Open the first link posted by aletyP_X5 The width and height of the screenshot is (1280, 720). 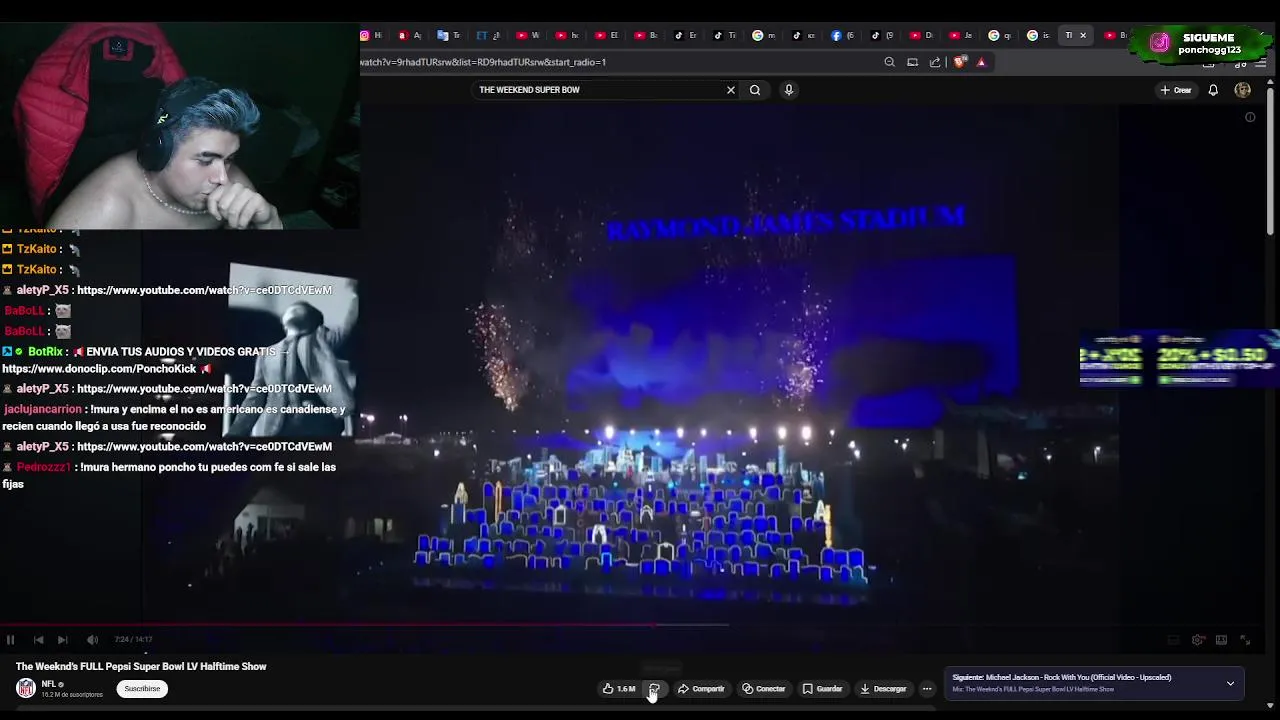pyautogui.click(x=204, y=290)
